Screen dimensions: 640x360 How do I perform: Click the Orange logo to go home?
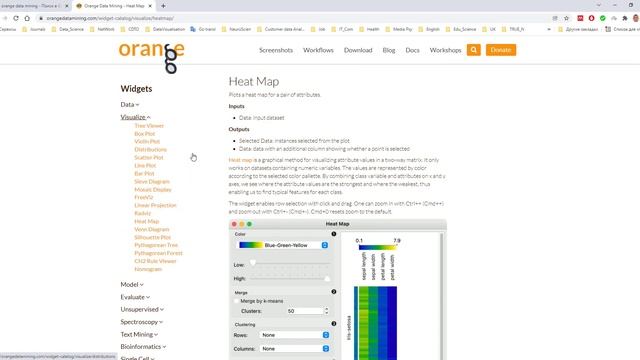pyautogui.click(x=151, y=56)
